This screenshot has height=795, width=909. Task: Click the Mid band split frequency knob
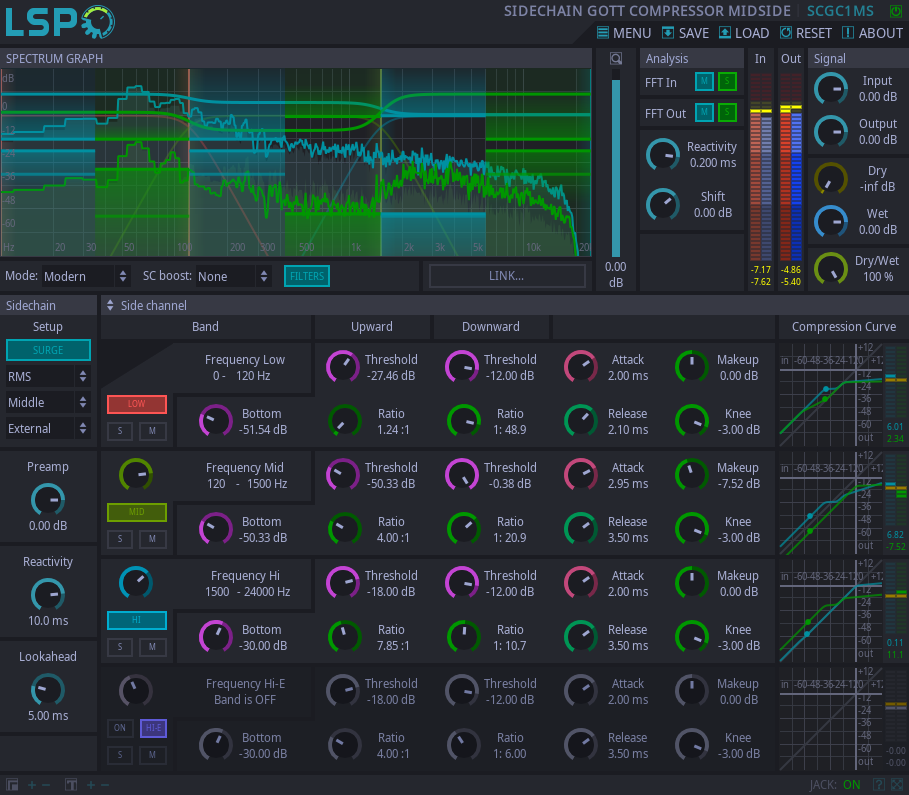(136, 475)
